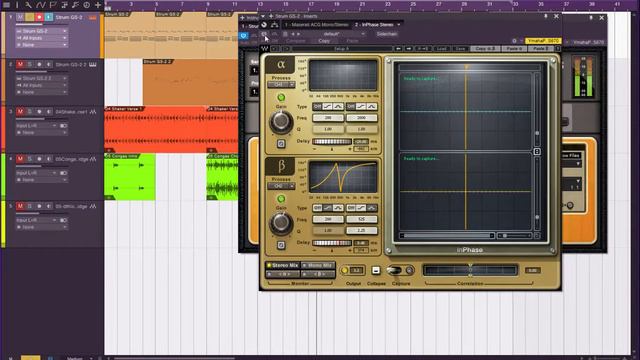Click the alpha channel badge
This screenshot has height=360, width=640.
click(x=280, y=64)
